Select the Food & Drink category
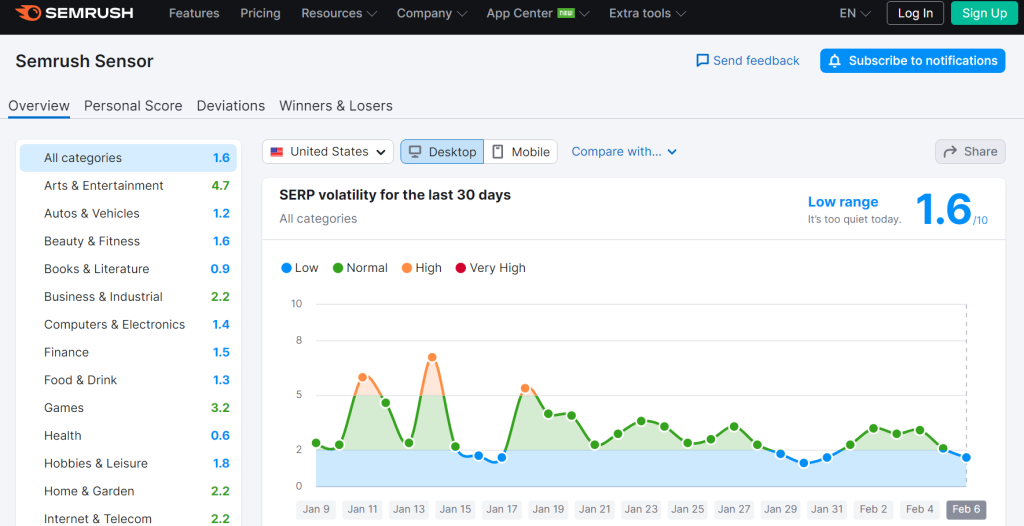The height and width of the screenshot is (526, 1024). pyautogui.click(x=128, y=380)
